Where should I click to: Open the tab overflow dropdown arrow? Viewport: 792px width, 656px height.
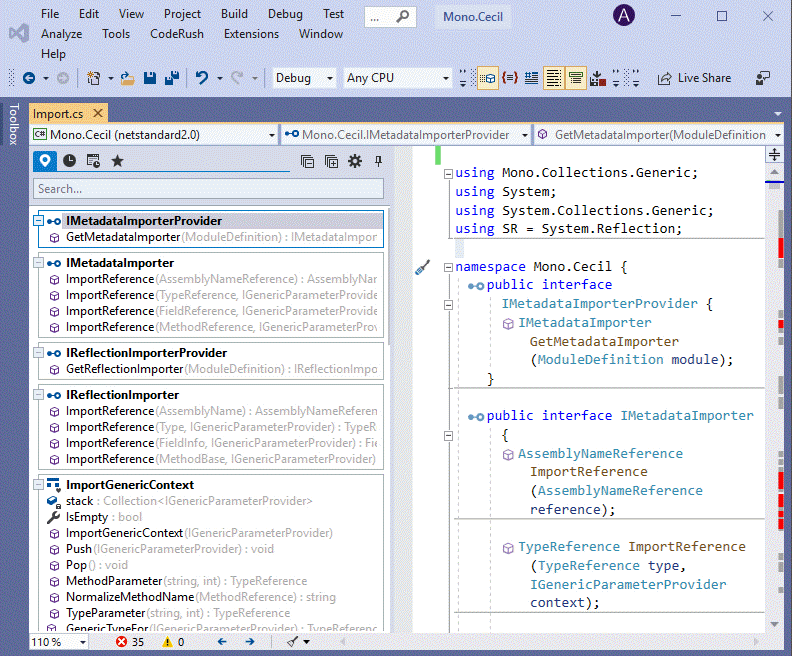point(777,114)
